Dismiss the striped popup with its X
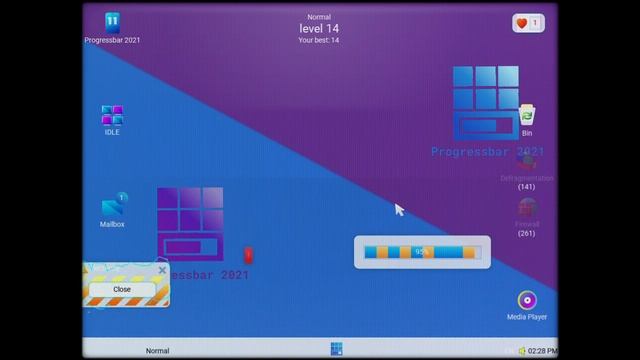This screenshot has width=640, height=360. 162,270
